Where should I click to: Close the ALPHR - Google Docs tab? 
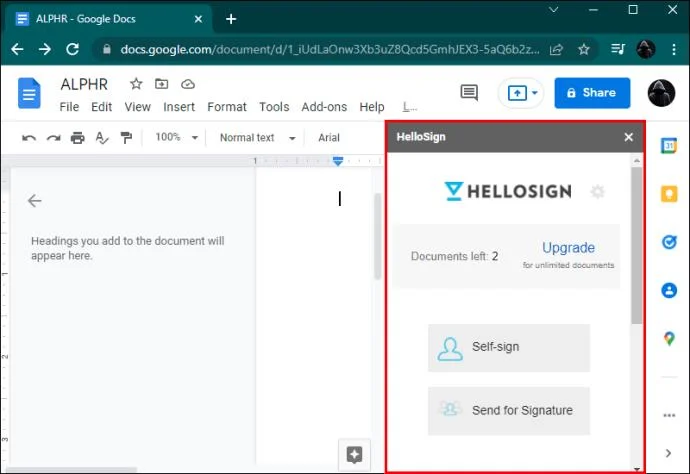(198, 19)
